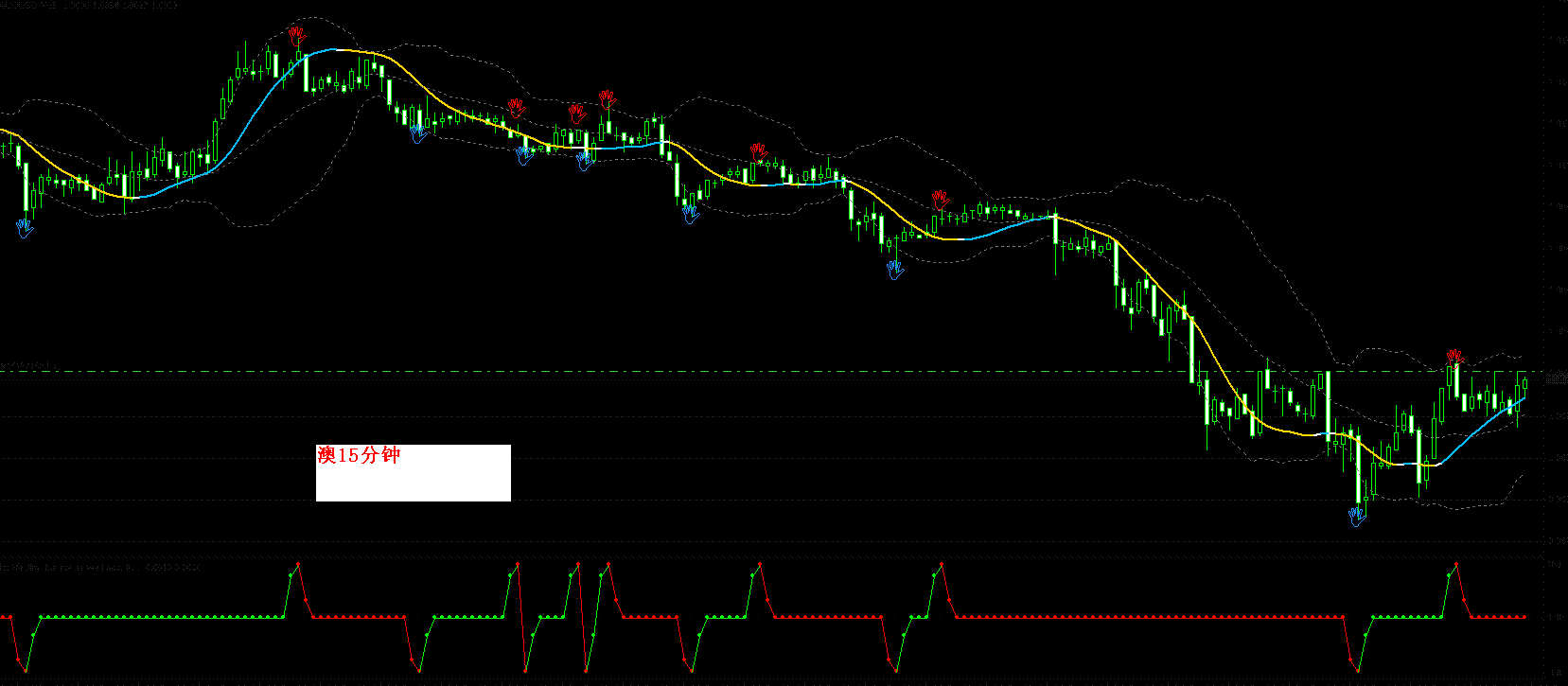Click the third red hand signal from left
Screen dimensions: 1568x686
point(577,114)
